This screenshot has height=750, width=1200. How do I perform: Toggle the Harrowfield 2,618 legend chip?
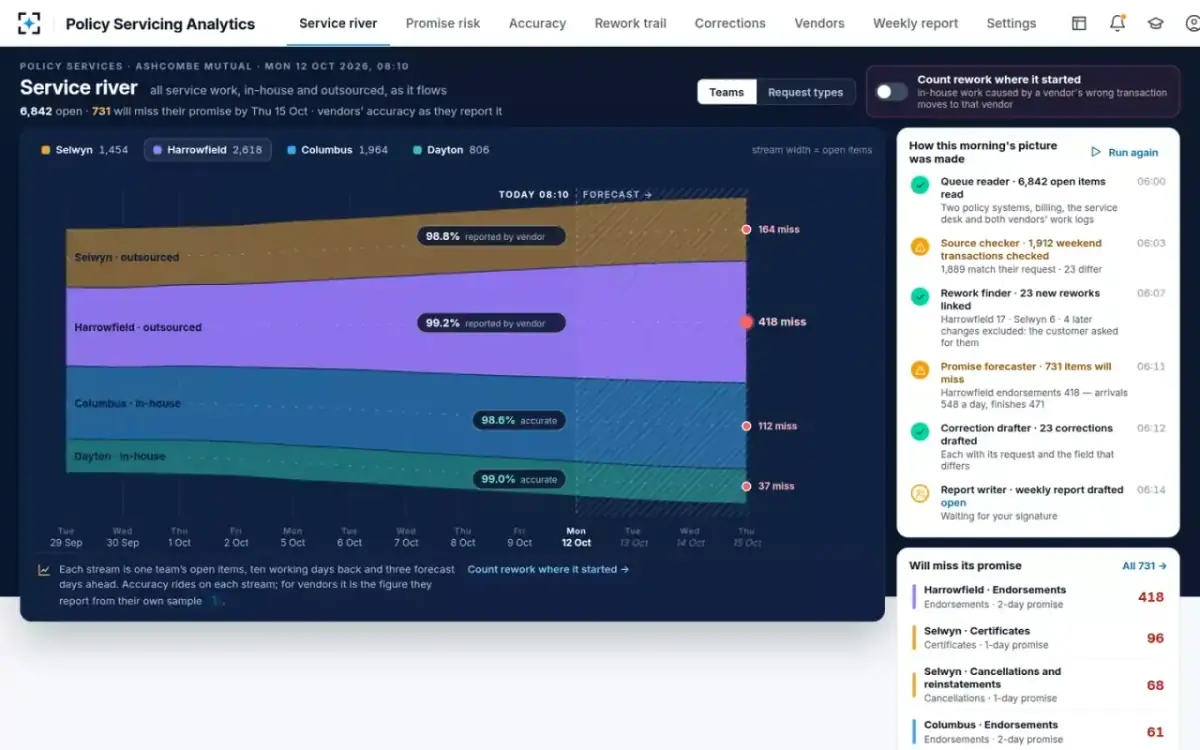click(207, 150)
